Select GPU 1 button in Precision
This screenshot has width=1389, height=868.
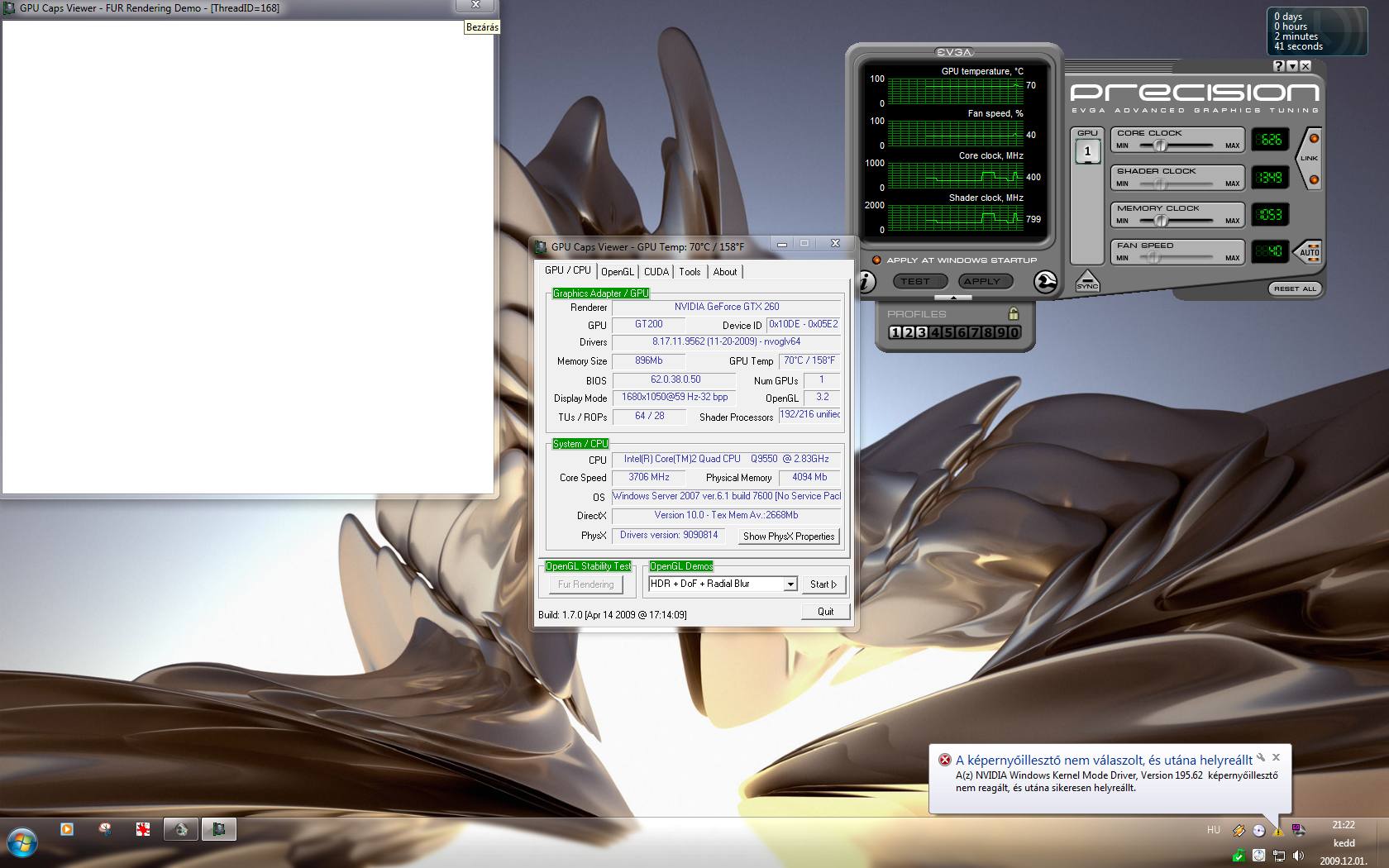click(x=1087, y=151)
